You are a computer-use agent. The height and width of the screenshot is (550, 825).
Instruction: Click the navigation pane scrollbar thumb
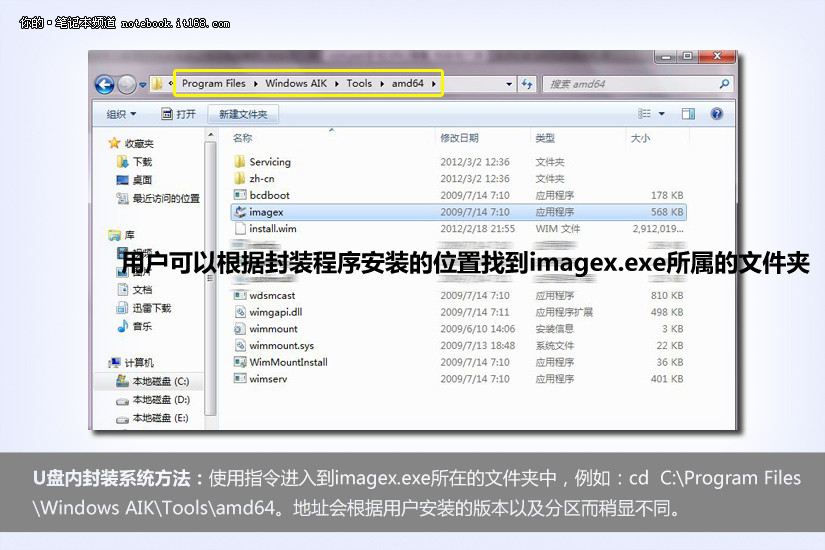[210, 278]
